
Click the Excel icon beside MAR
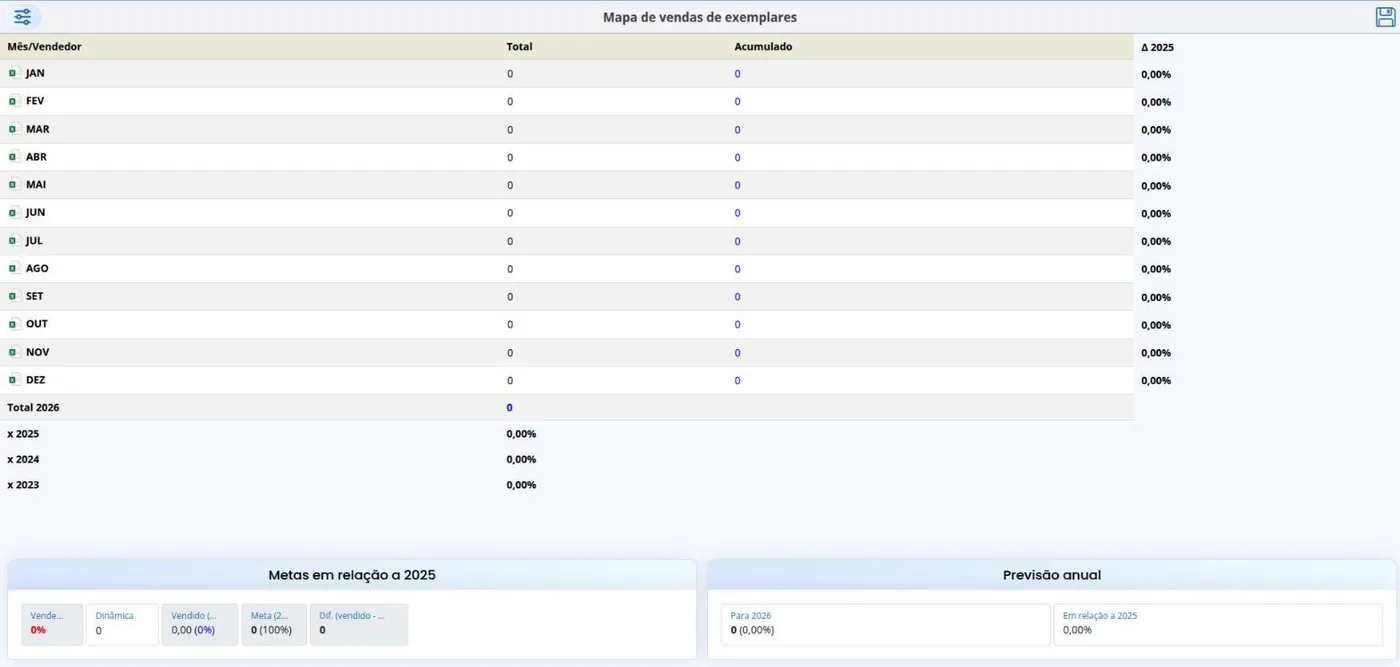(x=13, y=129)
